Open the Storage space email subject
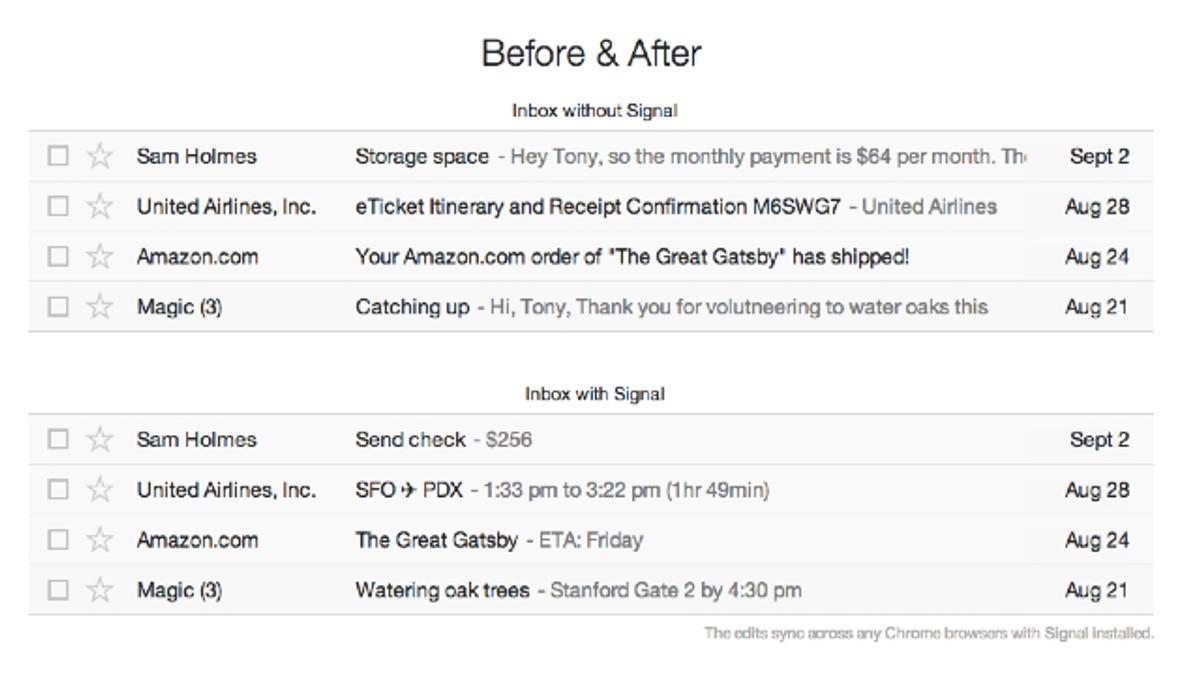Viewport: 1200px width, 677px height. (422, 157)
